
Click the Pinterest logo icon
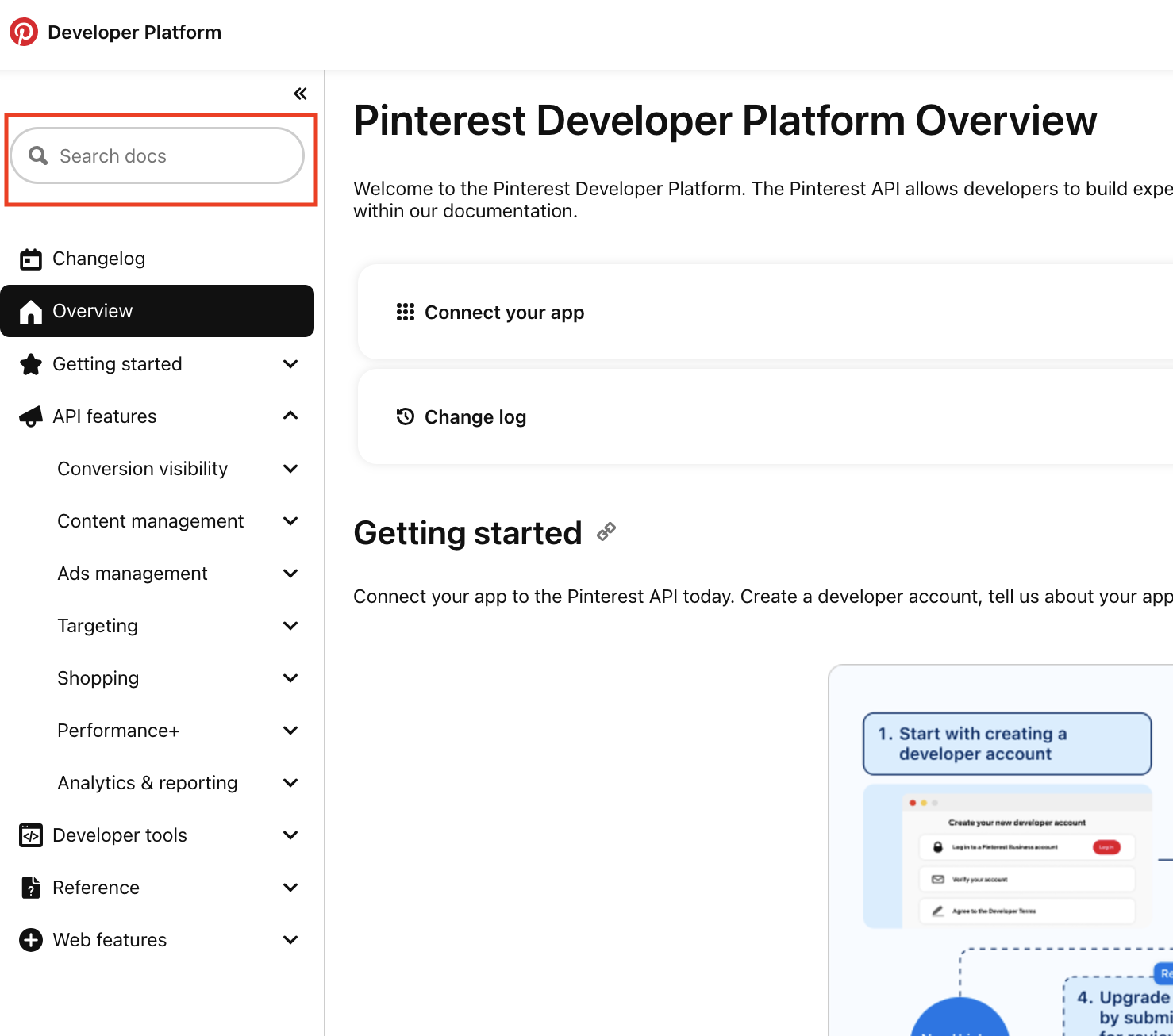[24, 33]
